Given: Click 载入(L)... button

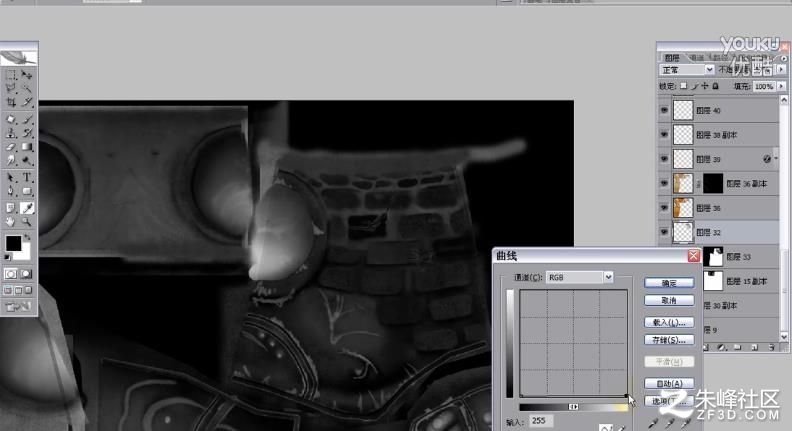Looking at the screenshot, I should click(669, 322).
